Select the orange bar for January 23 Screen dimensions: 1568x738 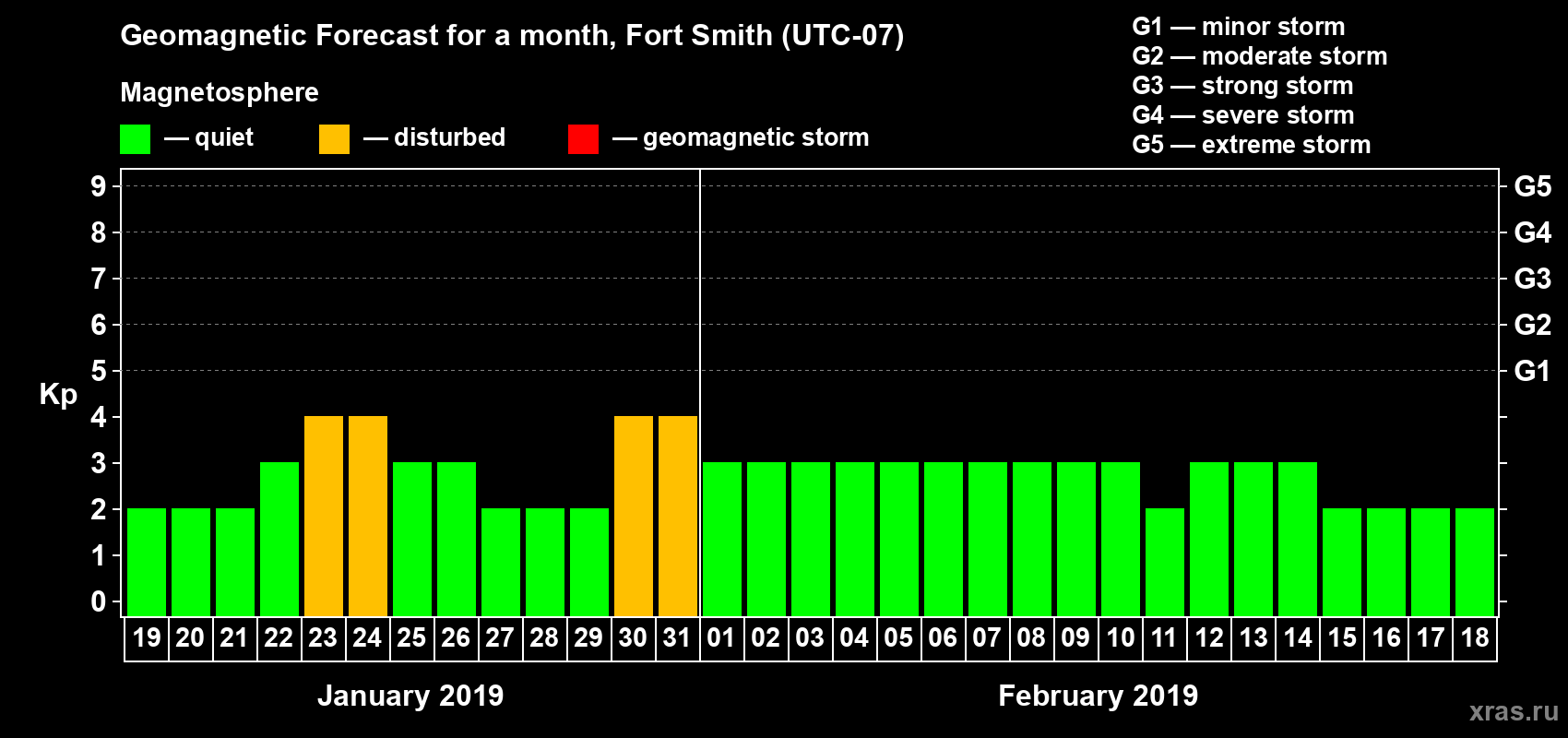tap(324, 516)
